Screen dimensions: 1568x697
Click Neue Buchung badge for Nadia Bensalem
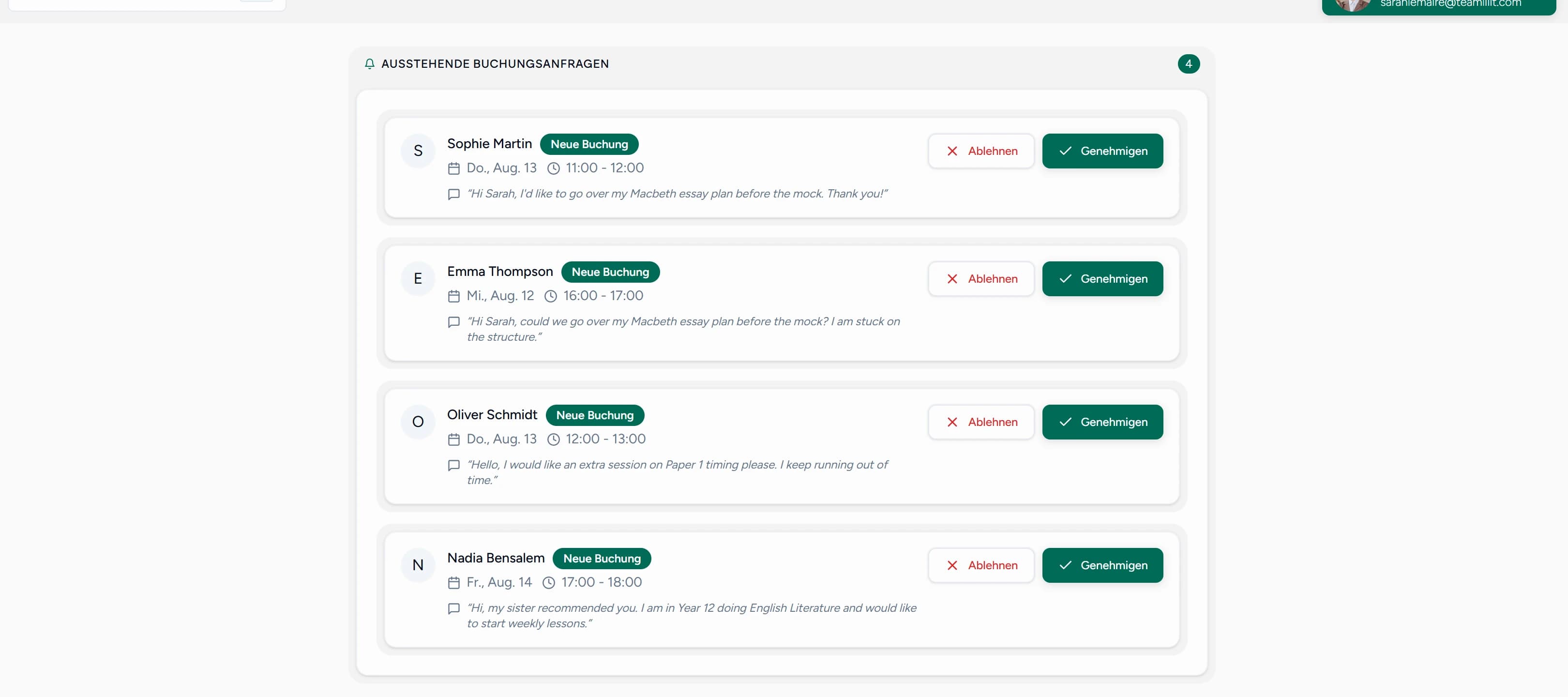coord(602,558)
